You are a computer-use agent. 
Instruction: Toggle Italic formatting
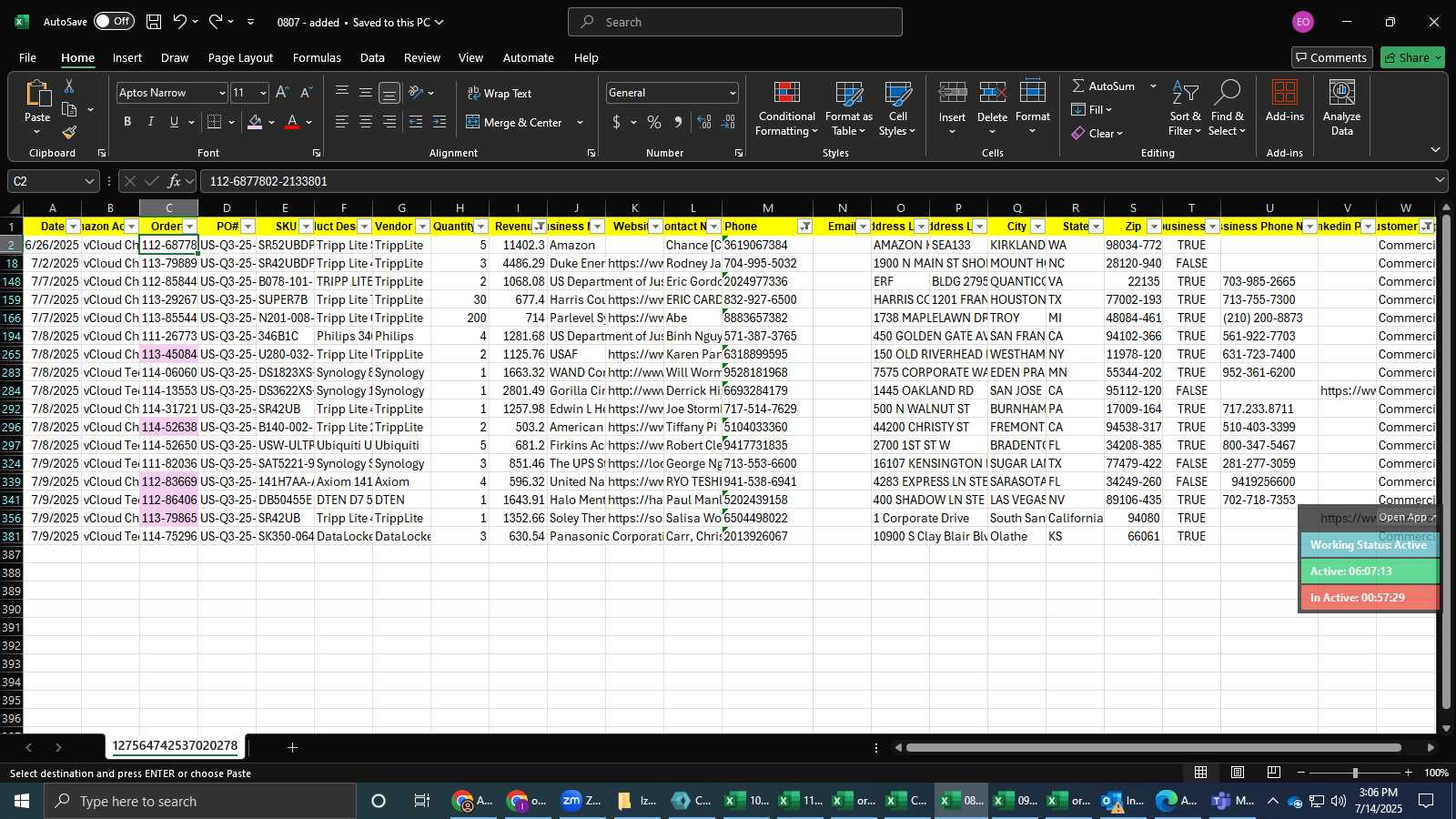(151, 122)
